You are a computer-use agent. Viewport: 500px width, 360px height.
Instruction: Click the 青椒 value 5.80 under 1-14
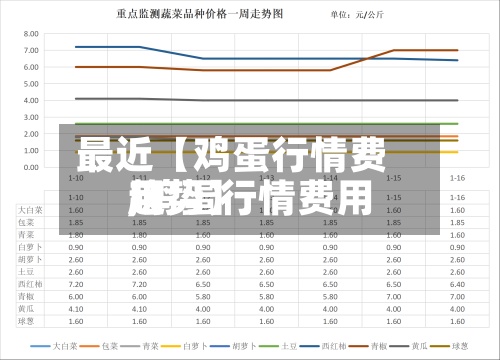click(330, 297)
